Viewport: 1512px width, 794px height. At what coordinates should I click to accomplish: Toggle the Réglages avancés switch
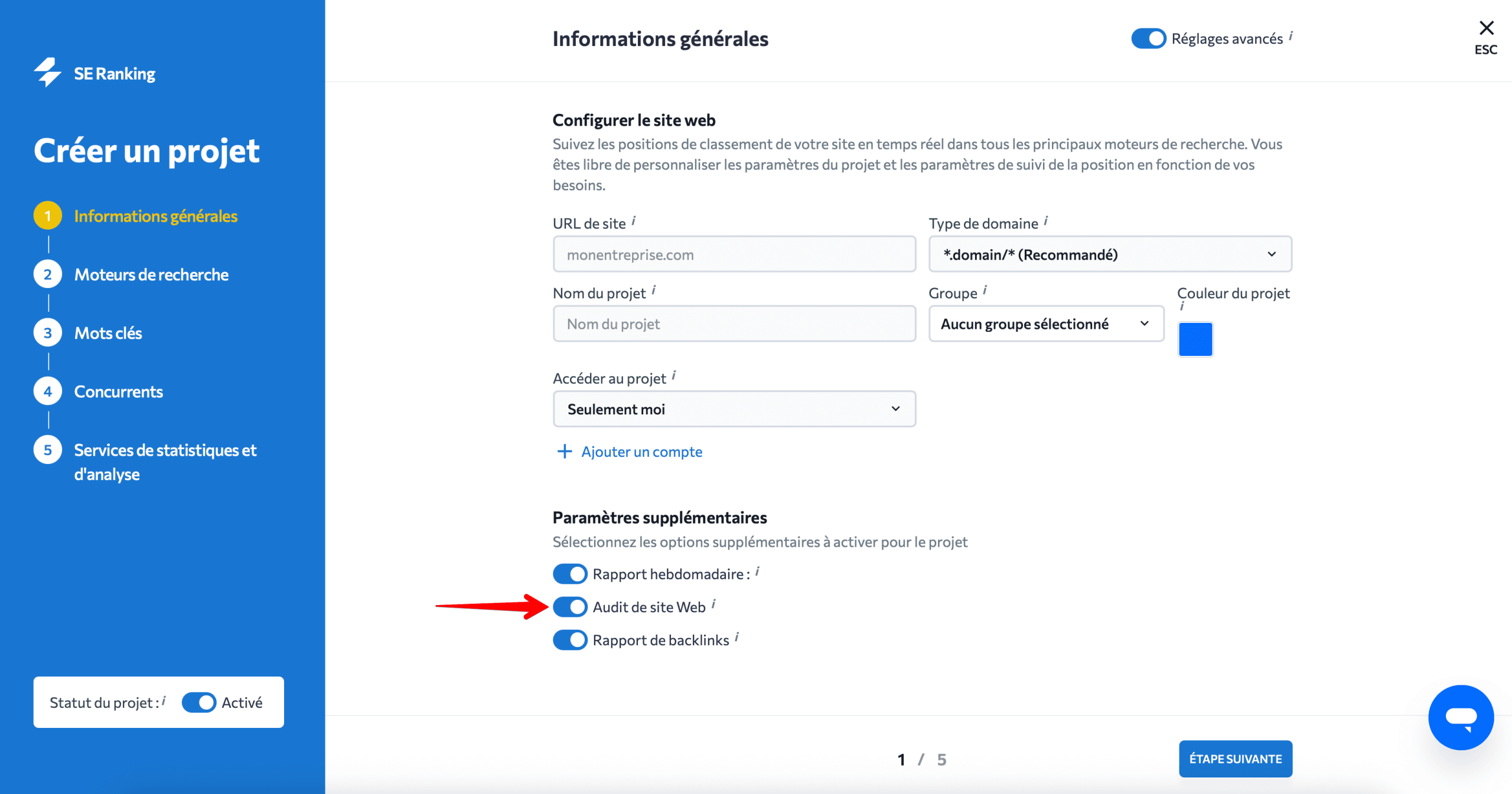[x=1148, y=39]
